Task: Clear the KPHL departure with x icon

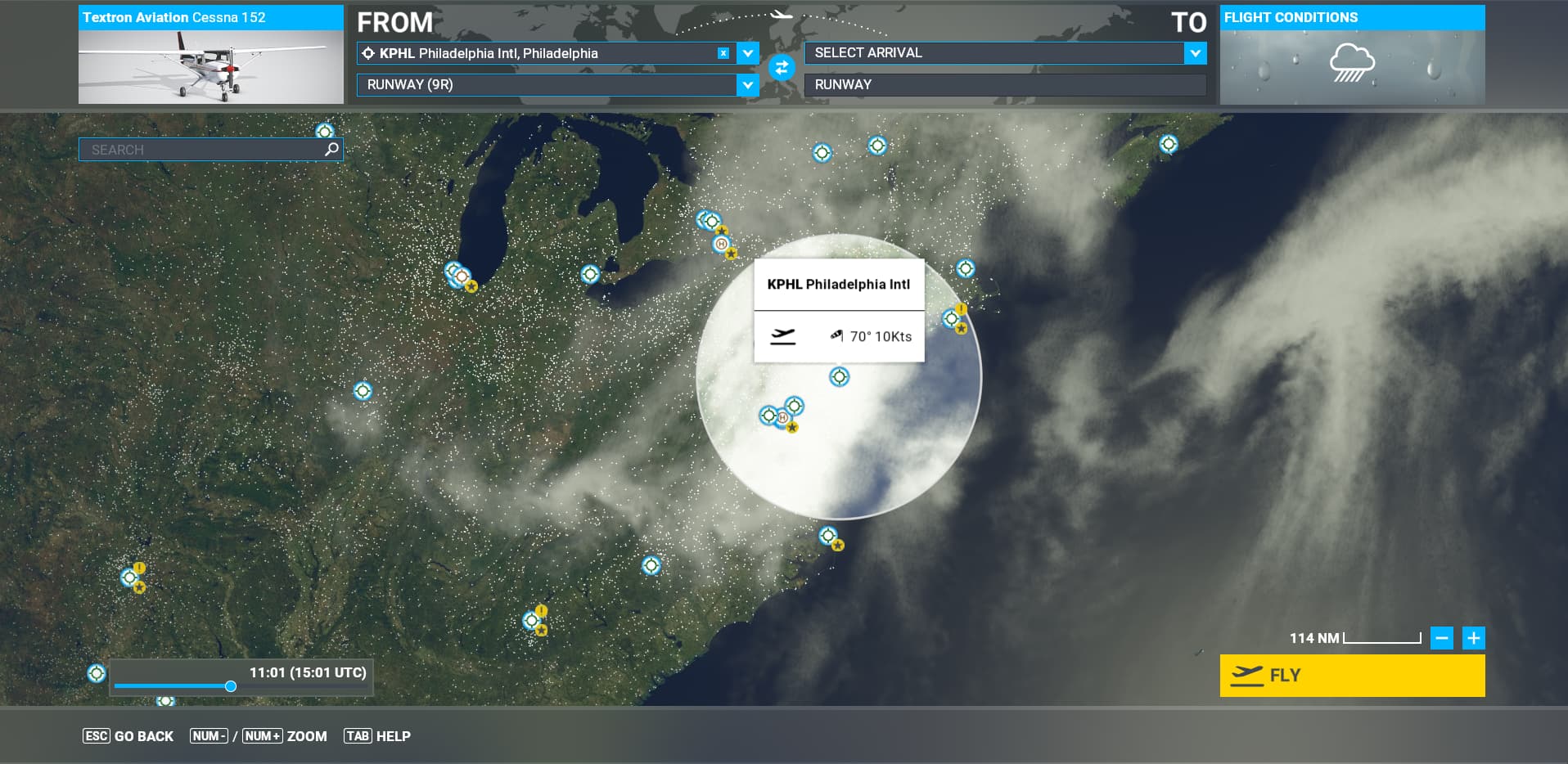Action: point(723,53)
